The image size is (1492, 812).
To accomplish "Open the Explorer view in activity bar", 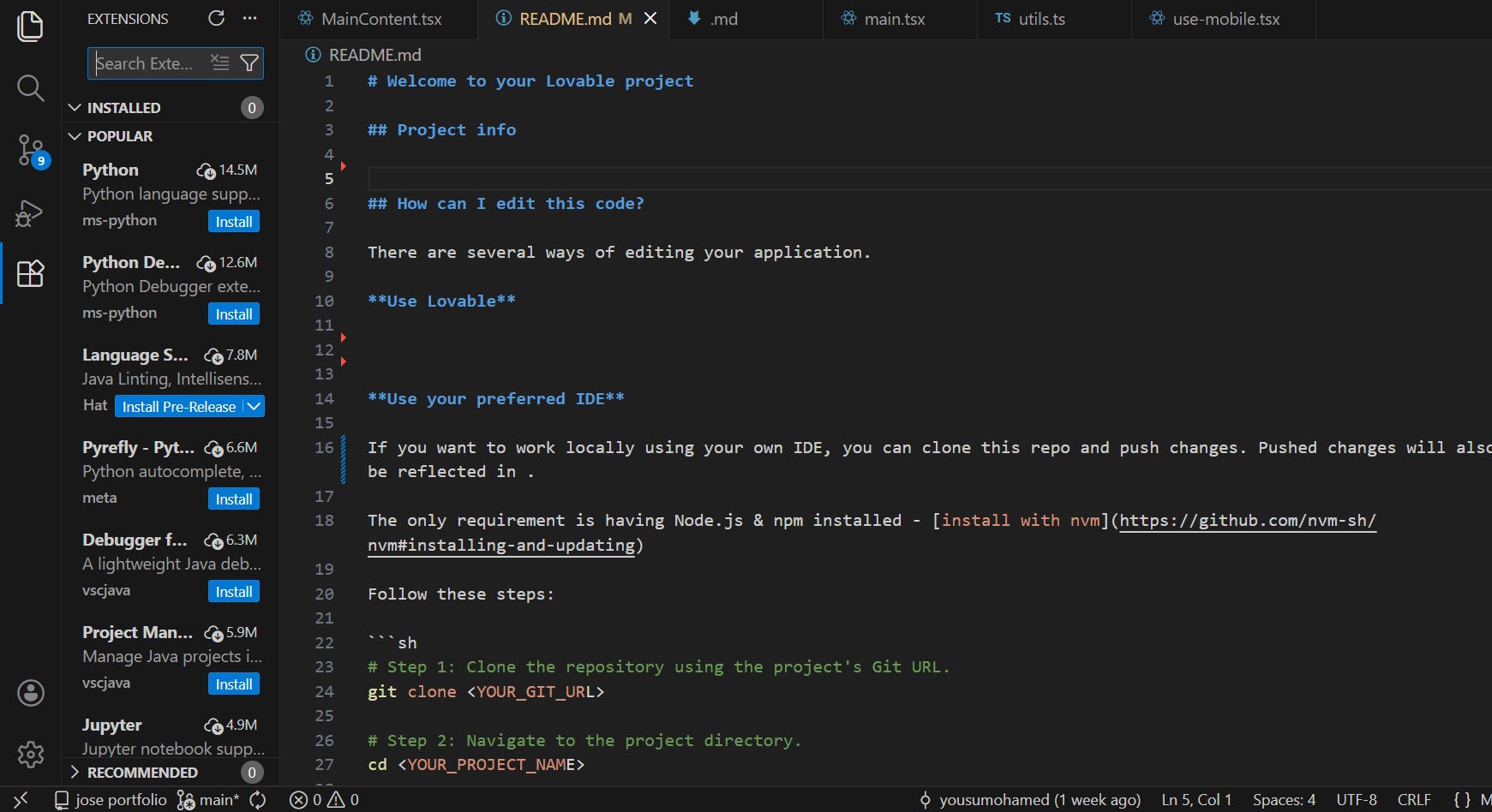I will point(30,26).
